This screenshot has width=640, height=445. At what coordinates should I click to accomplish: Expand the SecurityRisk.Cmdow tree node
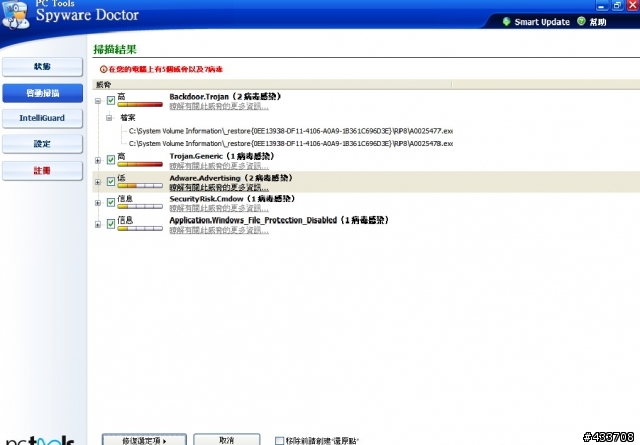tap(98, 203)
